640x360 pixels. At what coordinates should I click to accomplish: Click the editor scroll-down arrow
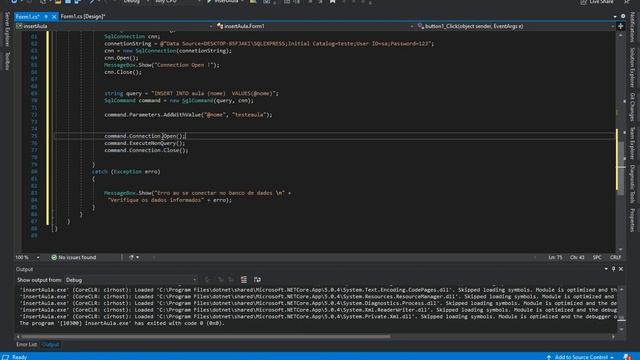(620, 249)
